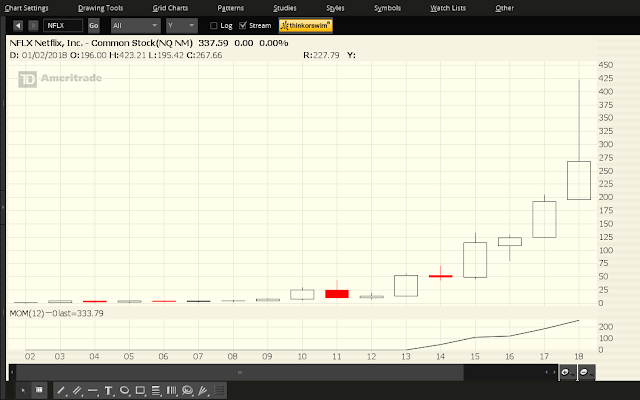Click the 2015 candlestick body
The height and width of the screenshot is (400, 640).
tap(475, 260)
